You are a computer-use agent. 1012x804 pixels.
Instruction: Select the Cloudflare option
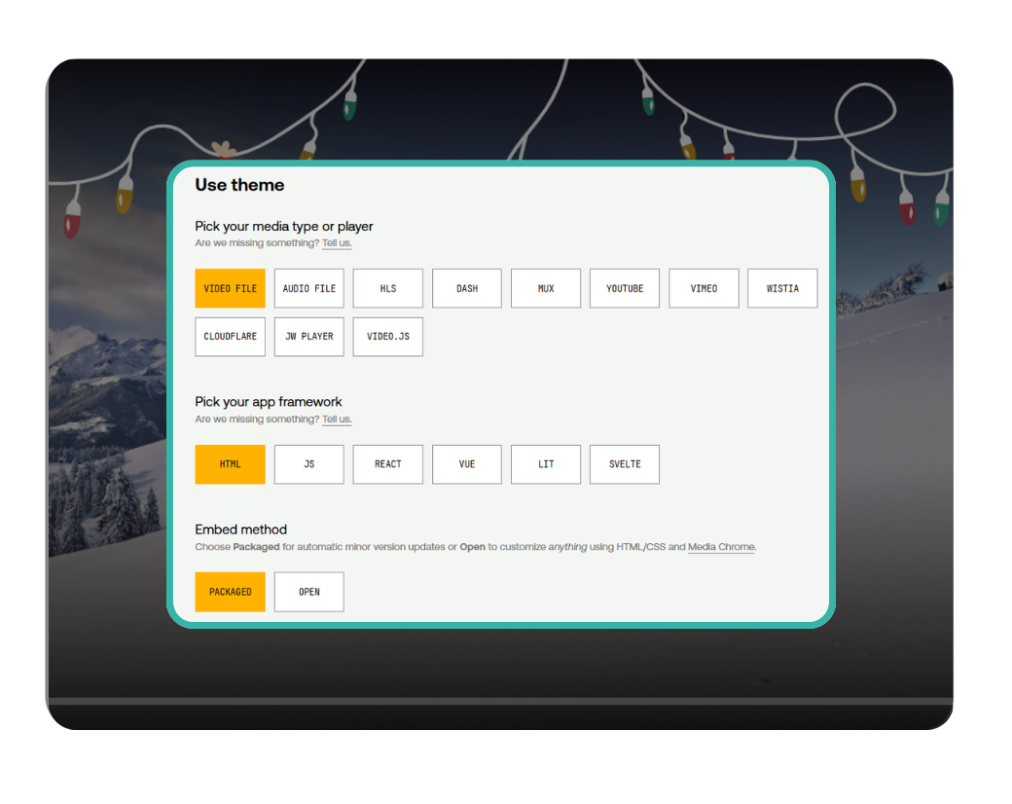(230, 336)
